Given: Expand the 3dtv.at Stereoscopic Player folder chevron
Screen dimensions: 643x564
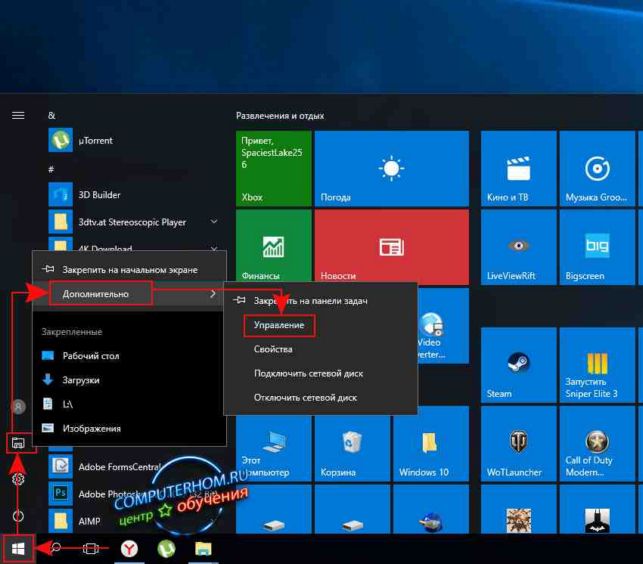Looking at the screenshot, I should click(x=214, y=221).
